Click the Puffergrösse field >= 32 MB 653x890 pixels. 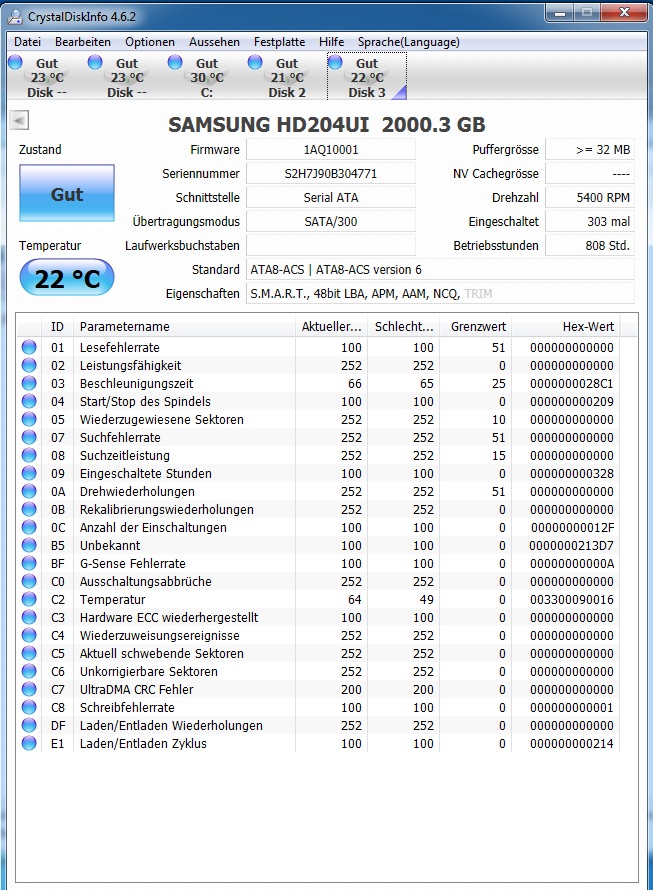[x=590, y=150]
